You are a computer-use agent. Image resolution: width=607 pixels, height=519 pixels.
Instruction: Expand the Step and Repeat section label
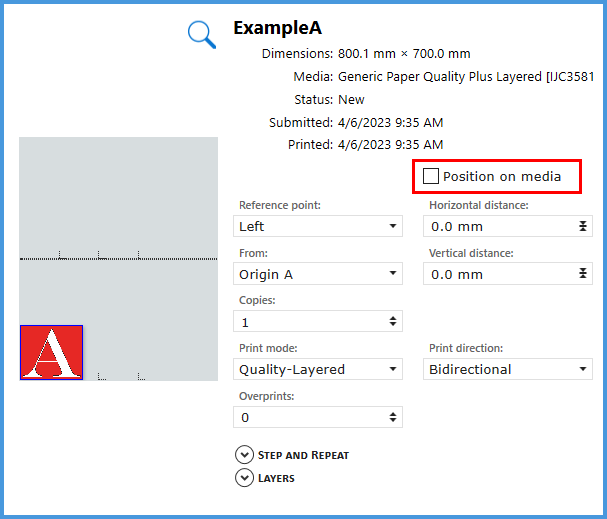[303, 455]
